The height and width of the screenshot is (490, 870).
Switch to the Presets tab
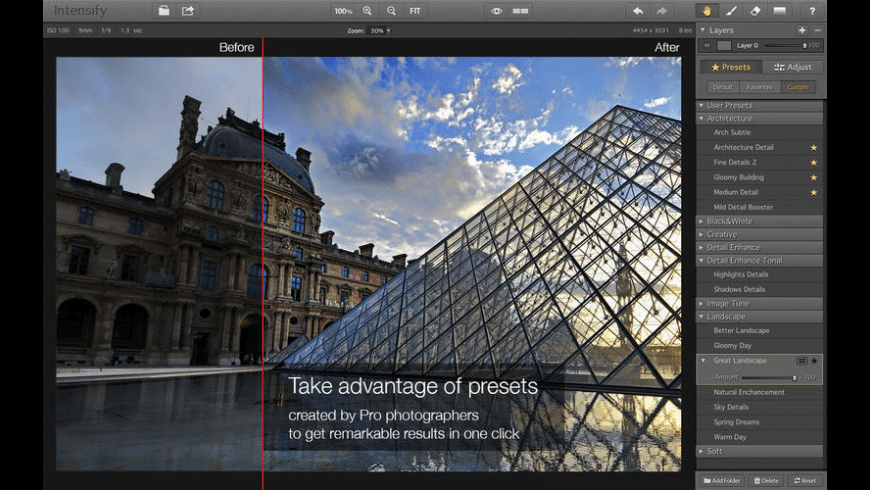[x=730, y=67]
